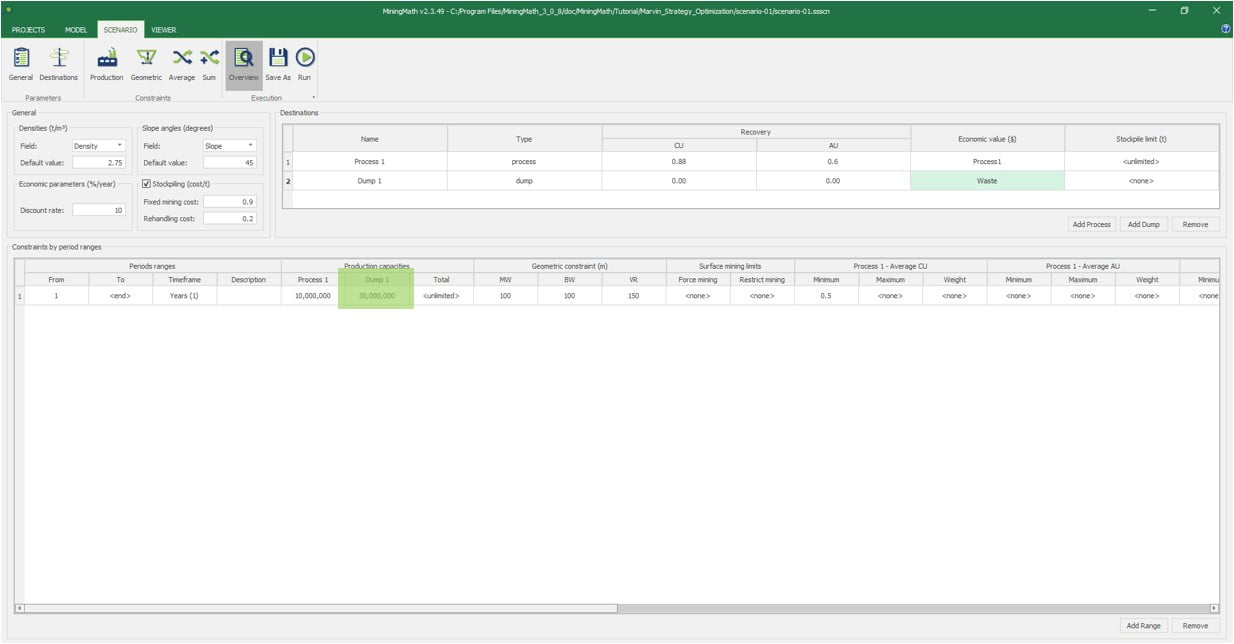Click the Add Dump button
Viewport: 1234px width, 644px height.
point(1143,224)
